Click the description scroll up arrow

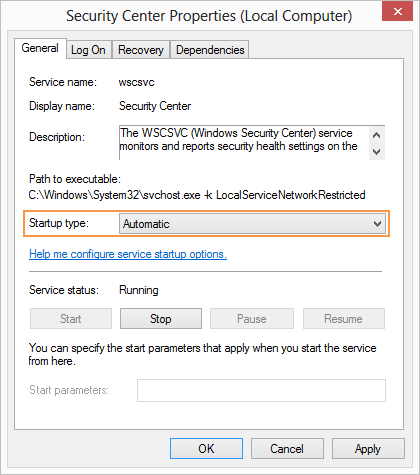click(x=377, y=135)
